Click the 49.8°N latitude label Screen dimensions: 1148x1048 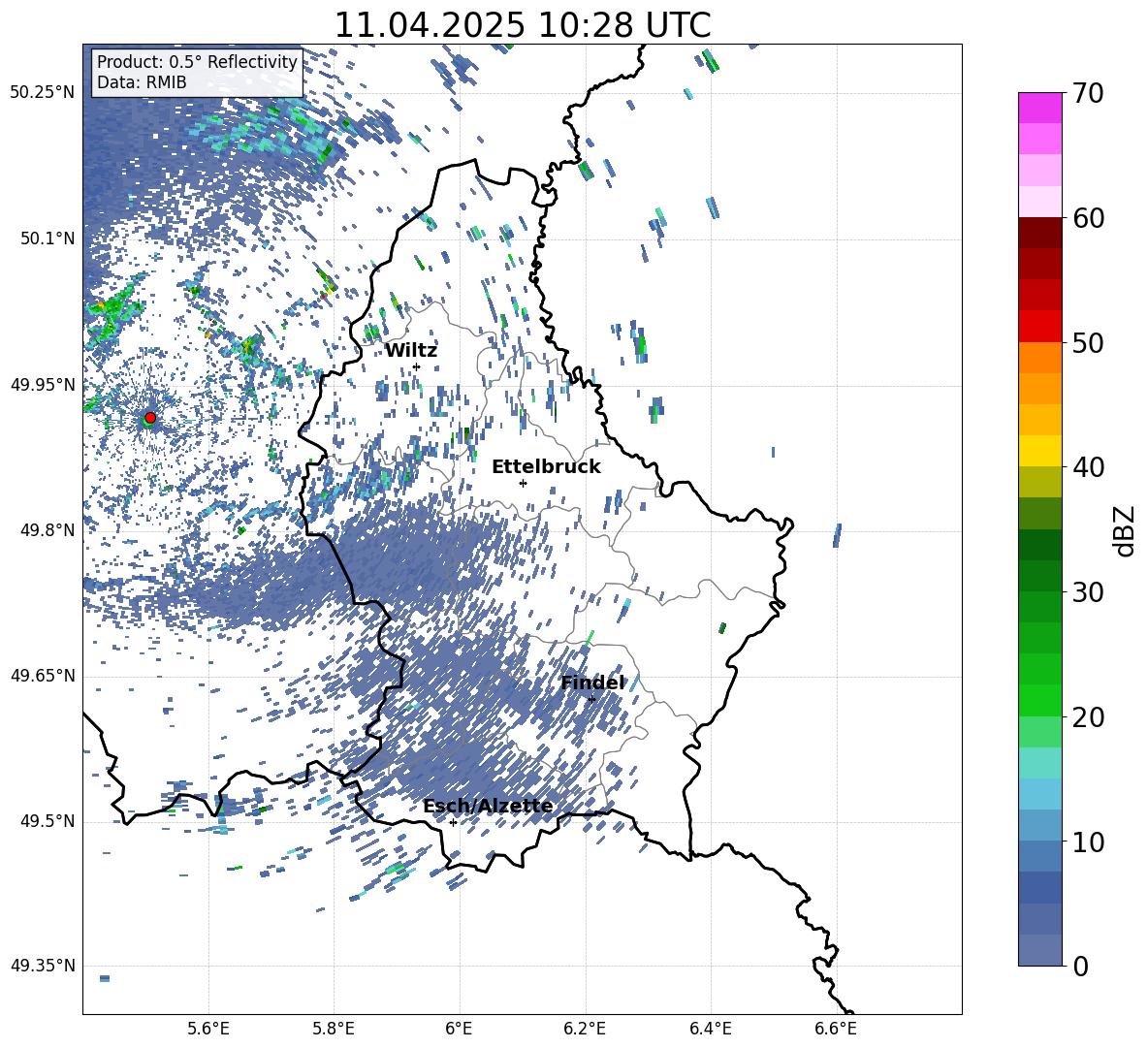point(47,530)
